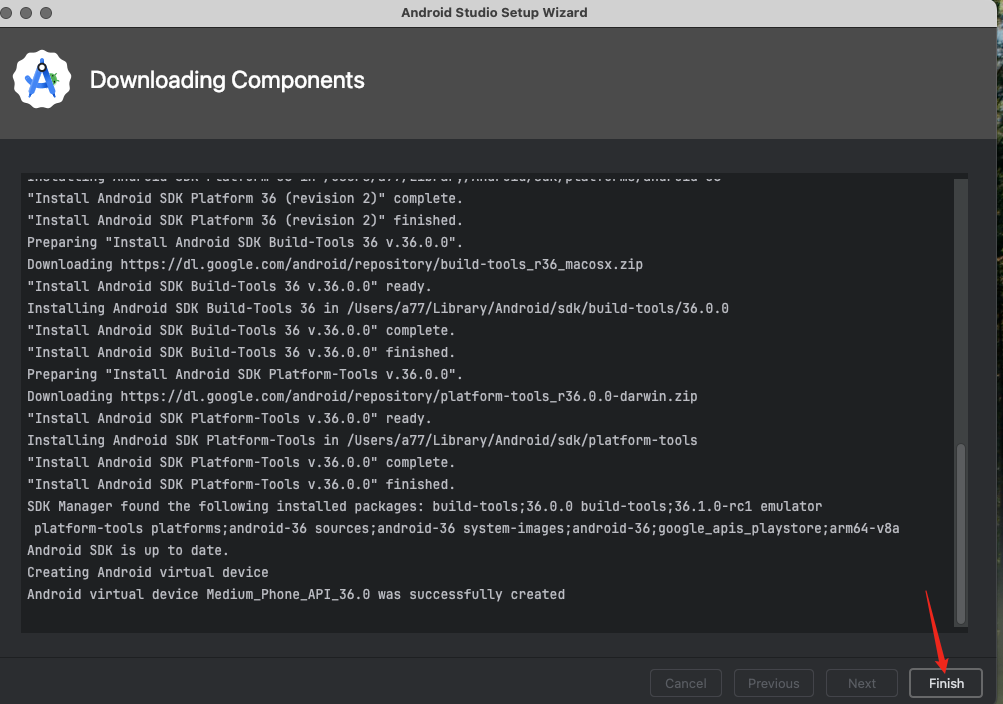Image resolution: width=1003 pixels, height=704 pixels.
Task: Click the 'Build-Tools 36 v.36.0.0 complete' line
Action: pos(241,331)
